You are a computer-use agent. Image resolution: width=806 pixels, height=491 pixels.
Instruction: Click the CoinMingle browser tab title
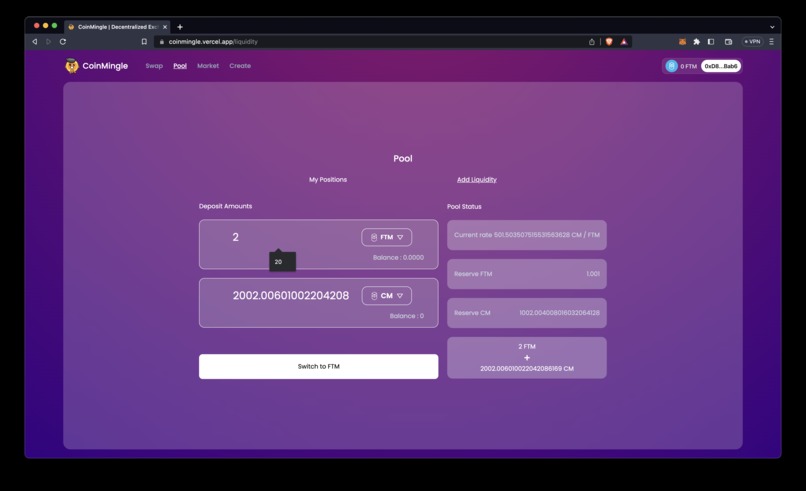[x=118, y=27]
